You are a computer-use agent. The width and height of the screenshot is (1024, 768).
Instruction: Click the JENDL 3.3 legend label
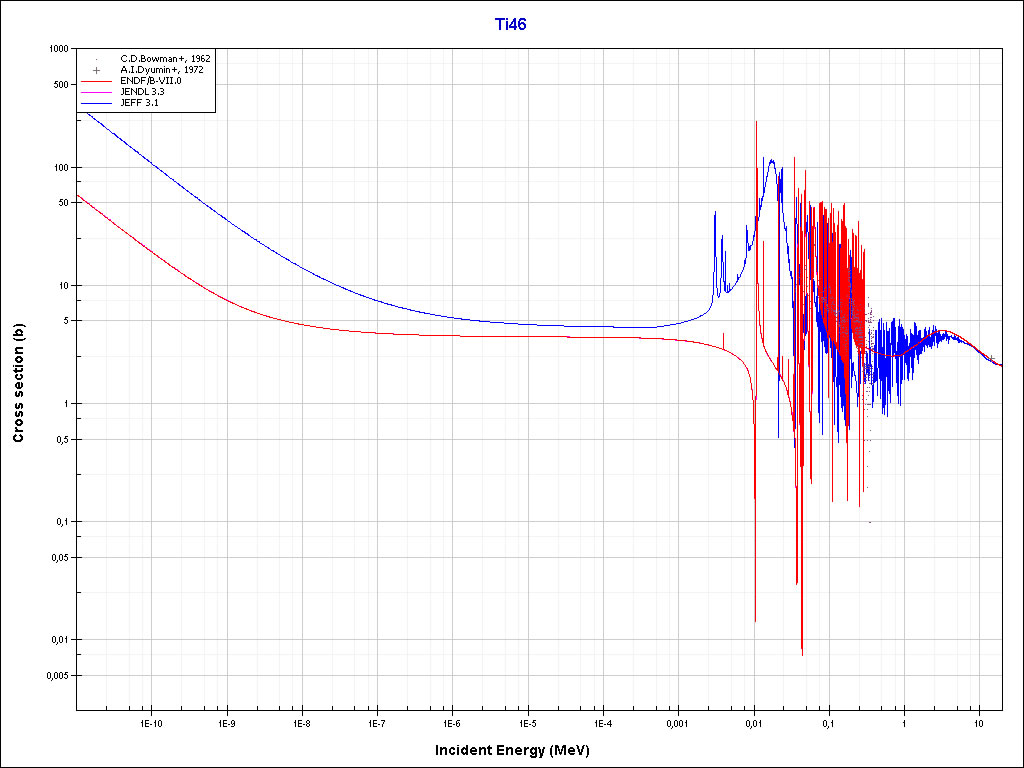[x=142, y=92]
